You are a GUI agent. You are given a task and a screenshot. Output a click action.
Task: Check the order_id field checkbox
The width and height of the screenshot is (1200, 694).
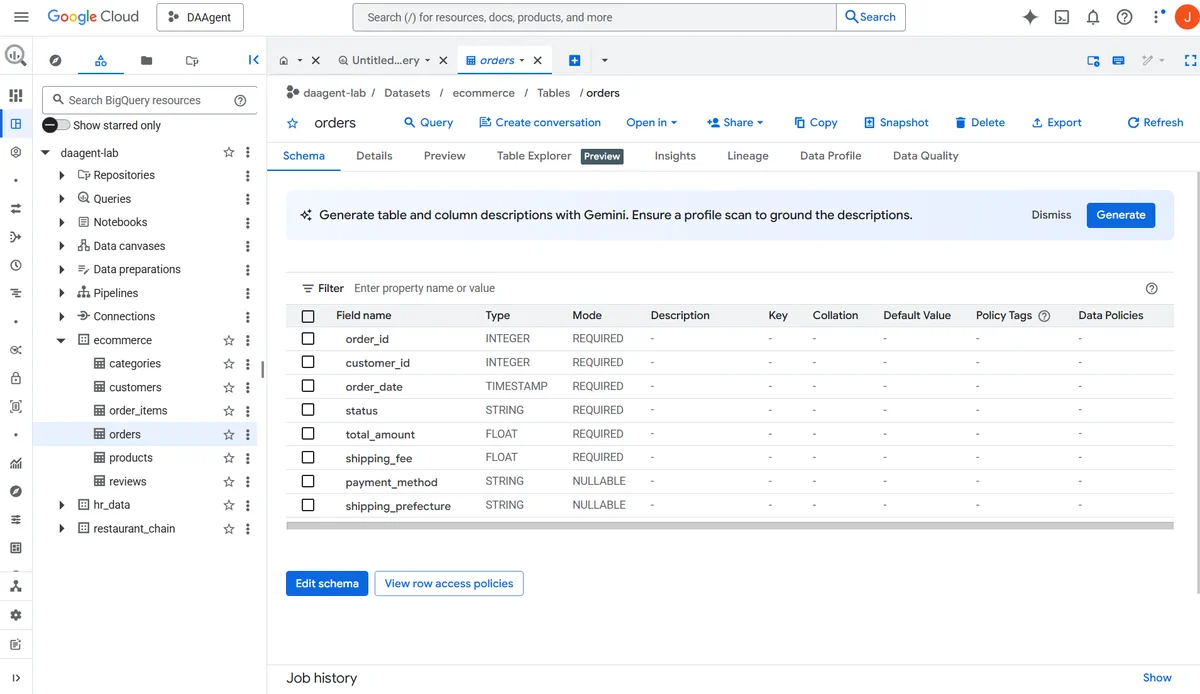(308, 339)
